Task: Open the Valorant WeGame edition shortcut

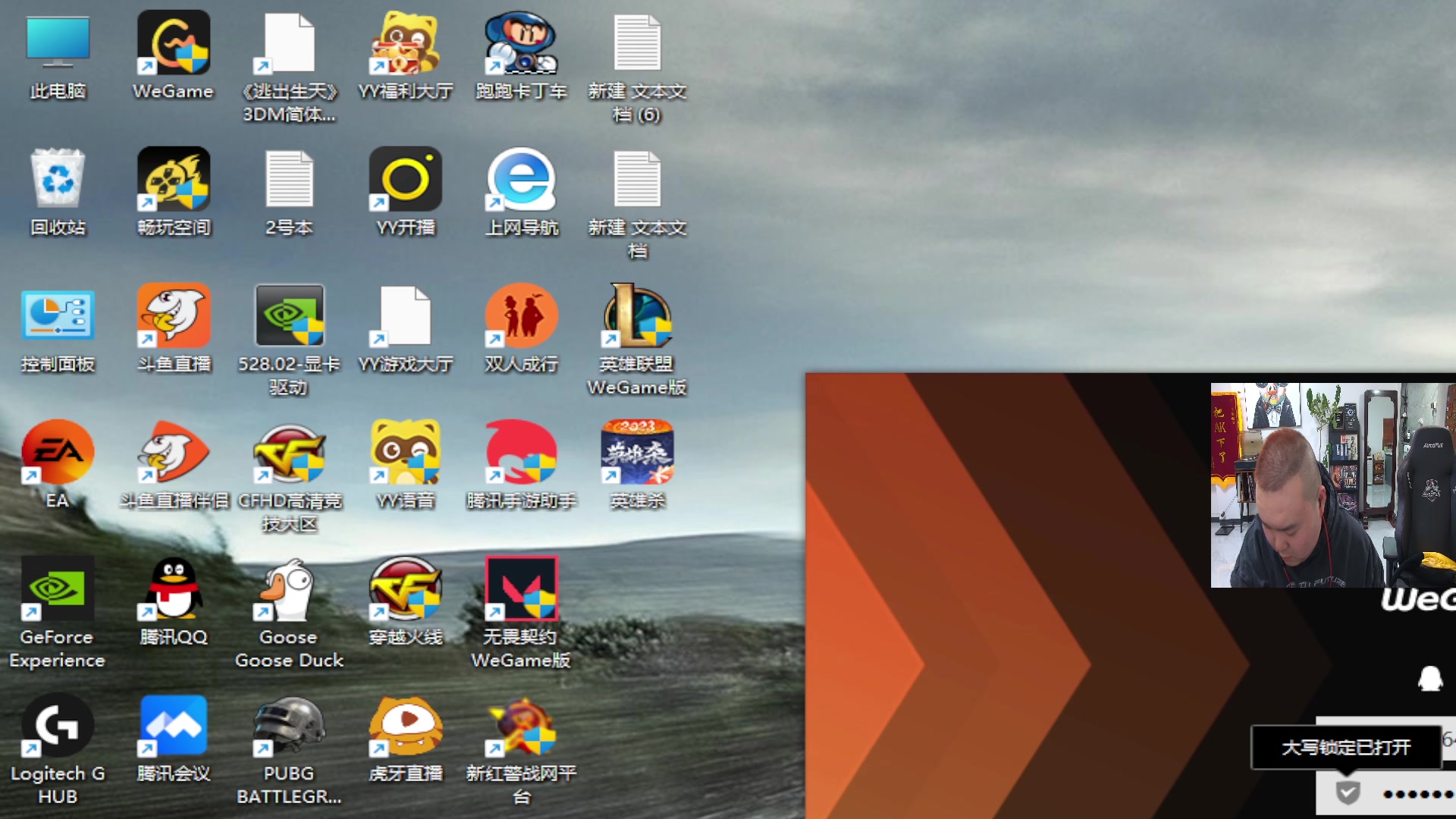Action: pyautogui.click(x=521, y=589)
